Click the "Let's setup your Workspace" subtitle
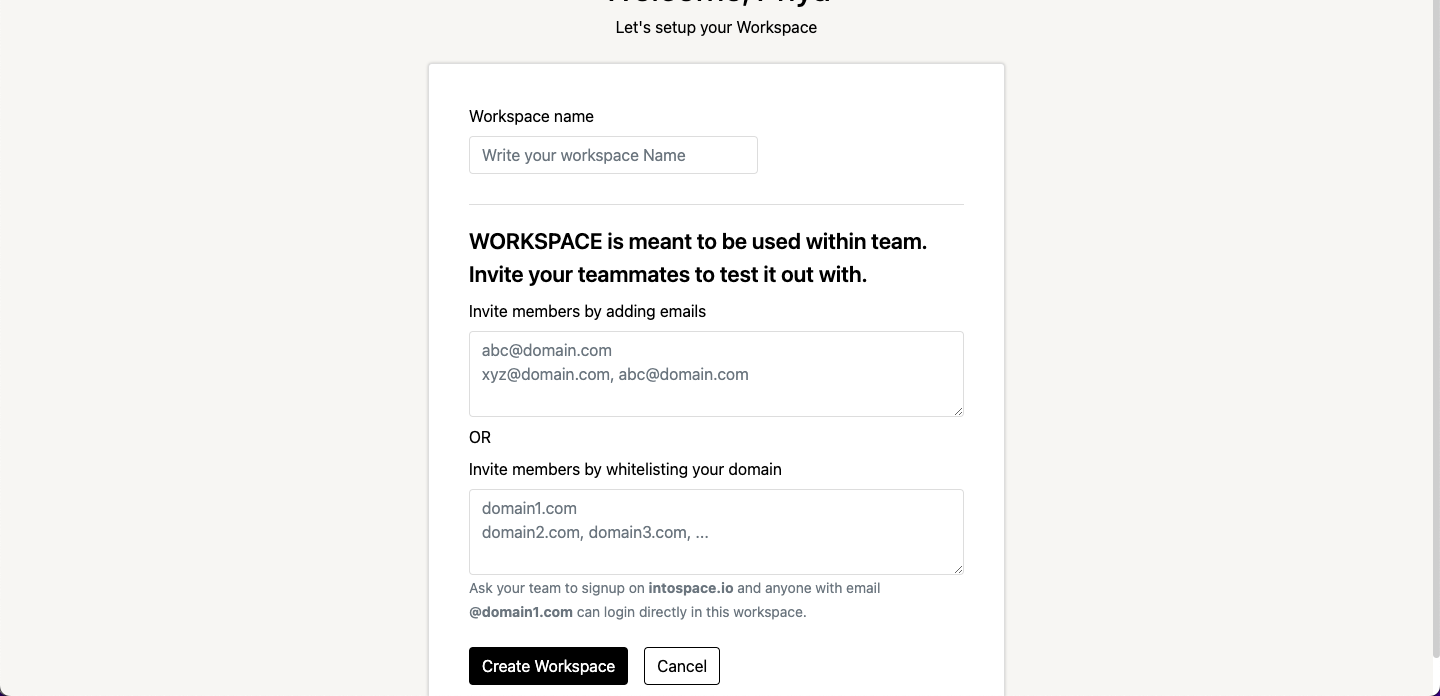 [716, 27]
